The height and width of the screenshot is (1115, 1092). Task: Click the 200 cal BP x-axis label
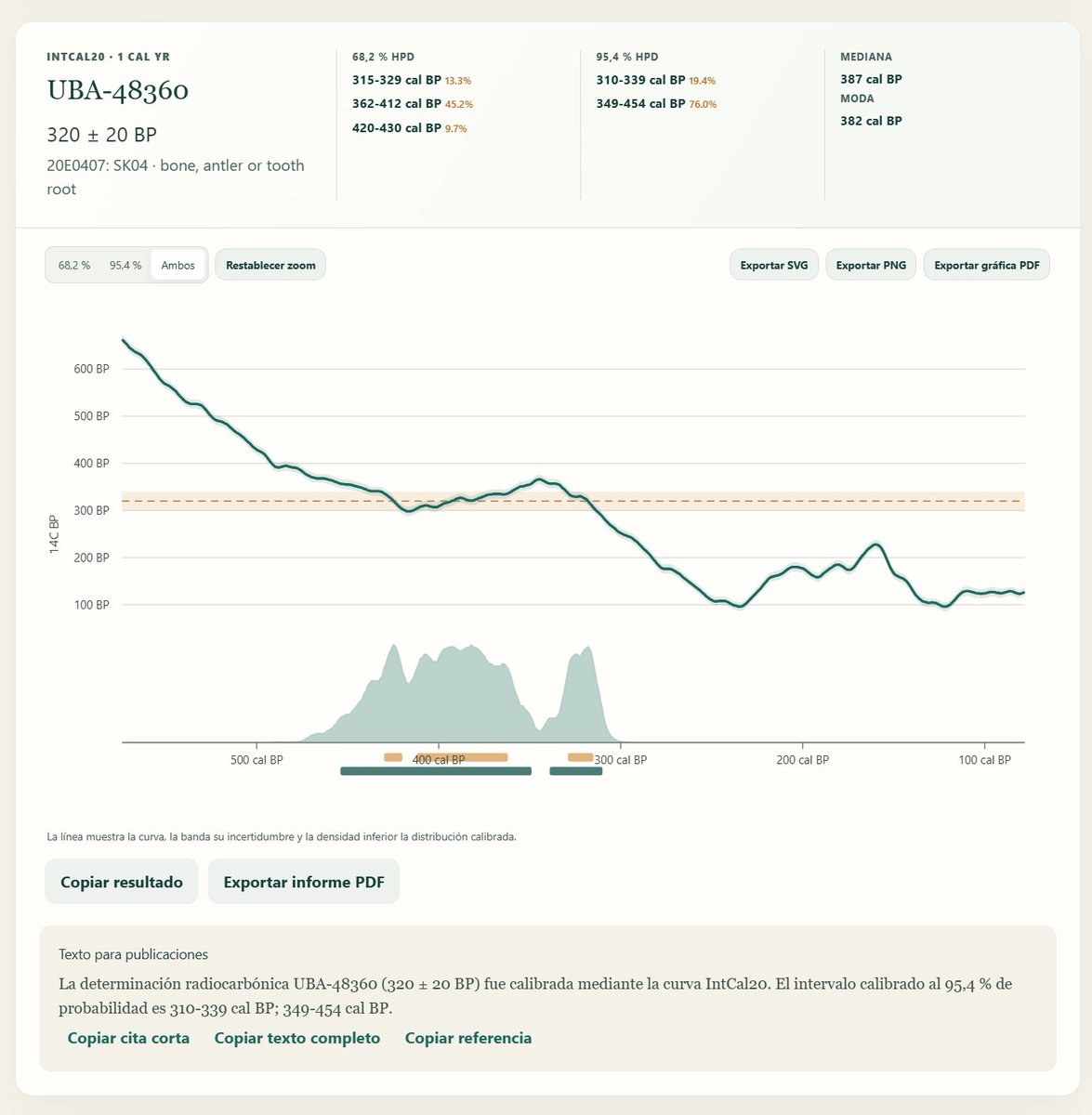(802, 760)
